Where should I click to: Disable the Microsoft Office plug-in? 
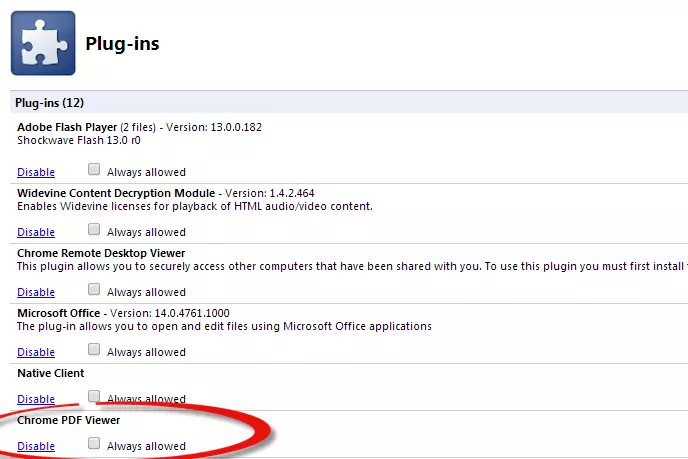(x=36, y=352)
